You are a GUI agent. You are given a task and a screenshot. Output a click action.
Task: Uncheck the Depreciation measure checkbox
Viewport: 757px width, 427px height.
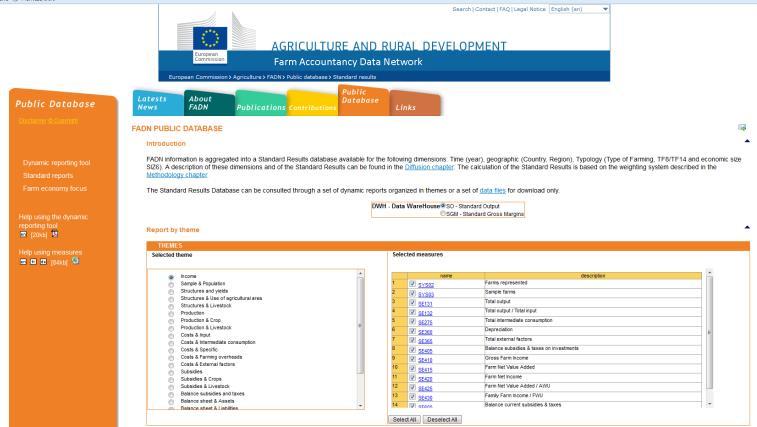coord(412,331)
